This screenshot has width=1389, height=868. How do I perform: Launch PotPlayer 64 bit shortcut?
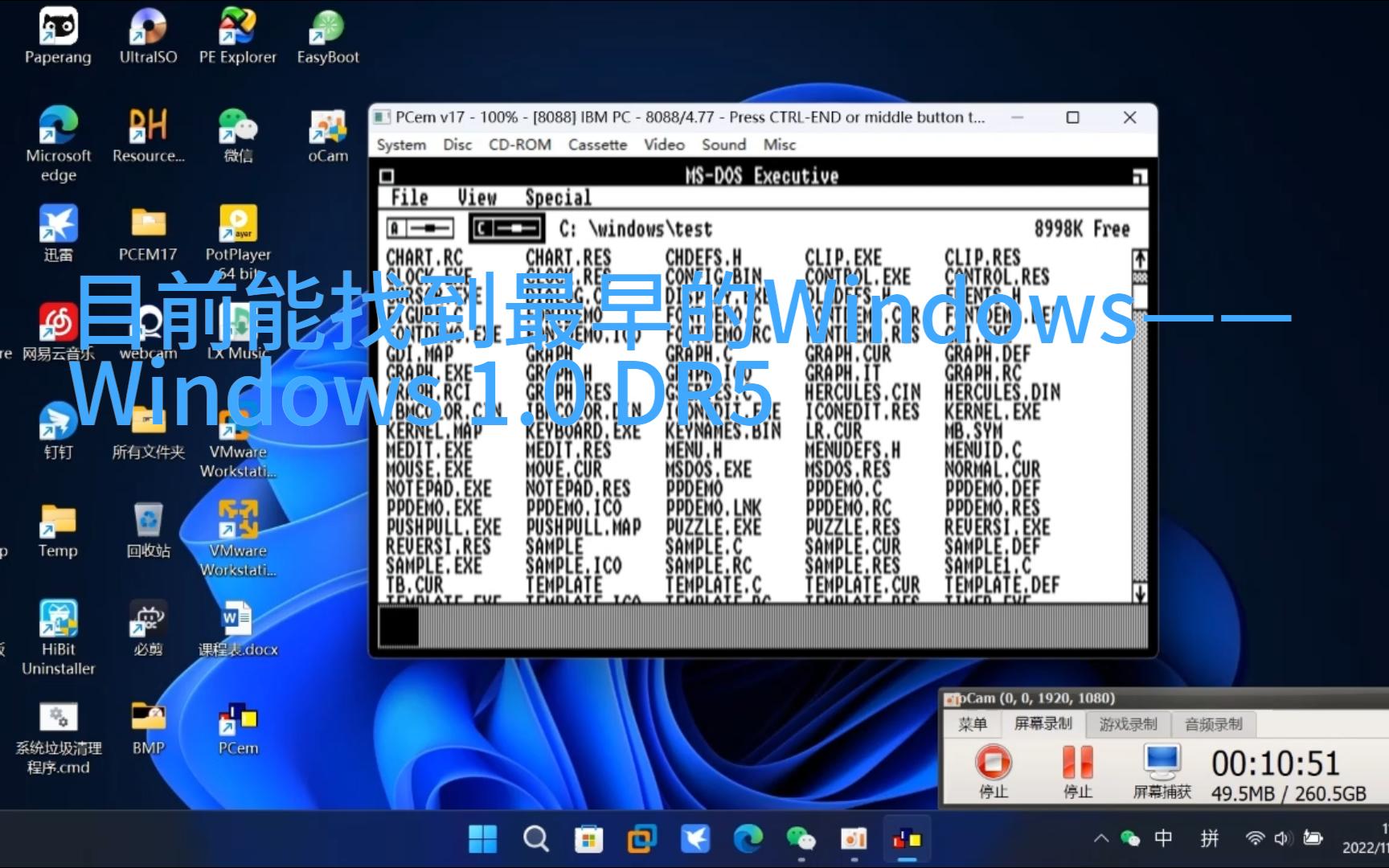(x=238, y=241)
